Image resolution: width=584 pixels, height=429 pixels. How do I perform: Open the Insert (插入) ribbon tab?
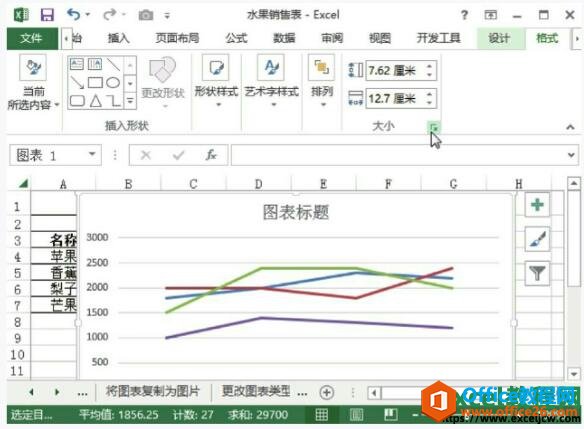click(118, 38)
